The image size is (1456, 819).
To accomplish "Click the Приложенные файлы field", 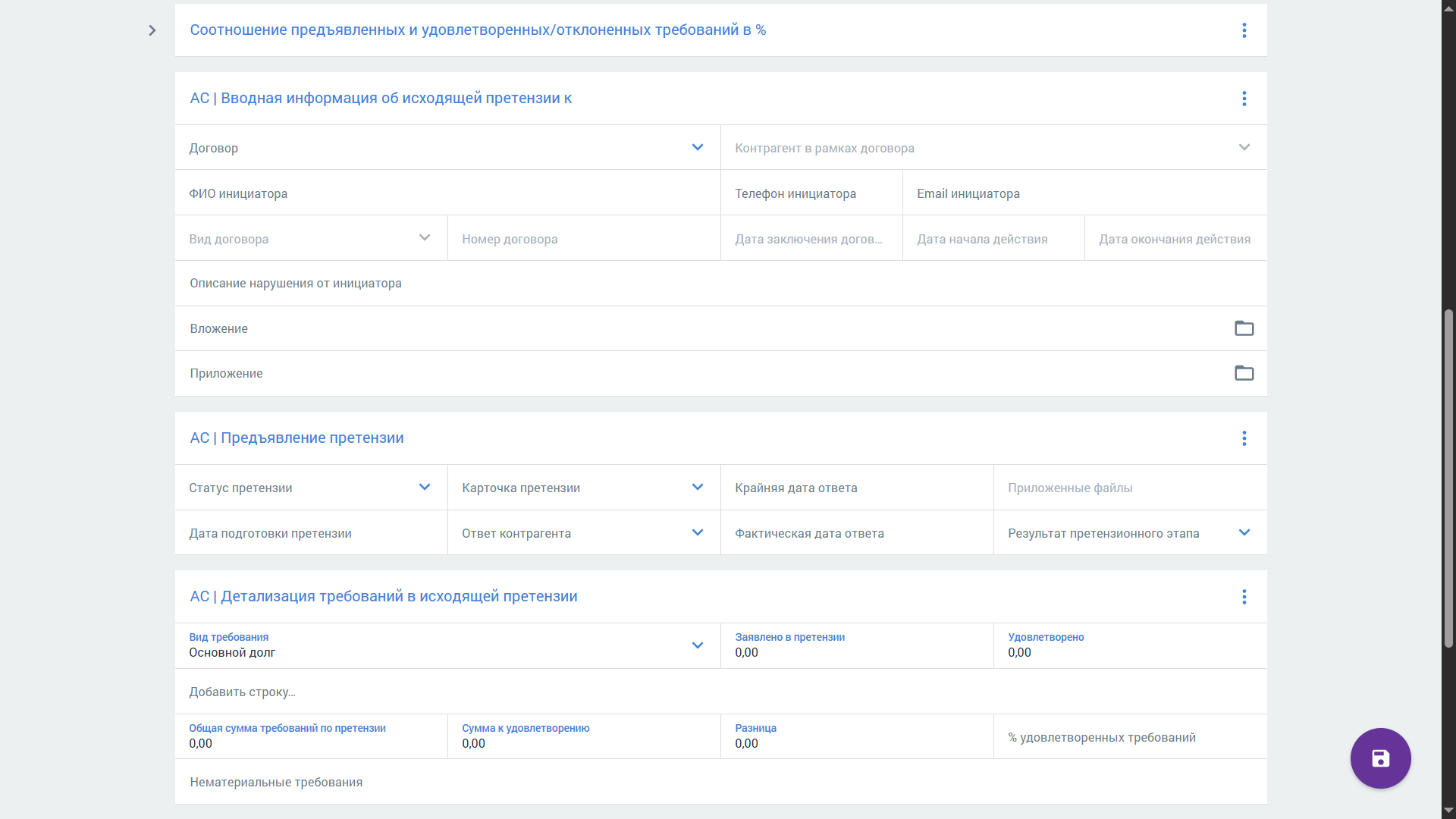I will pyautogui.click(x=1130, y=487).
